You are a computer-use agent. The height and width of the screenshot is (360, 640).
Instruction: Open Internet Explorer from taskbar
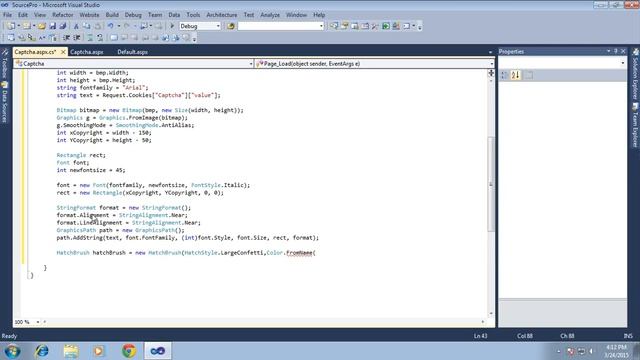[x=42, y=351]
